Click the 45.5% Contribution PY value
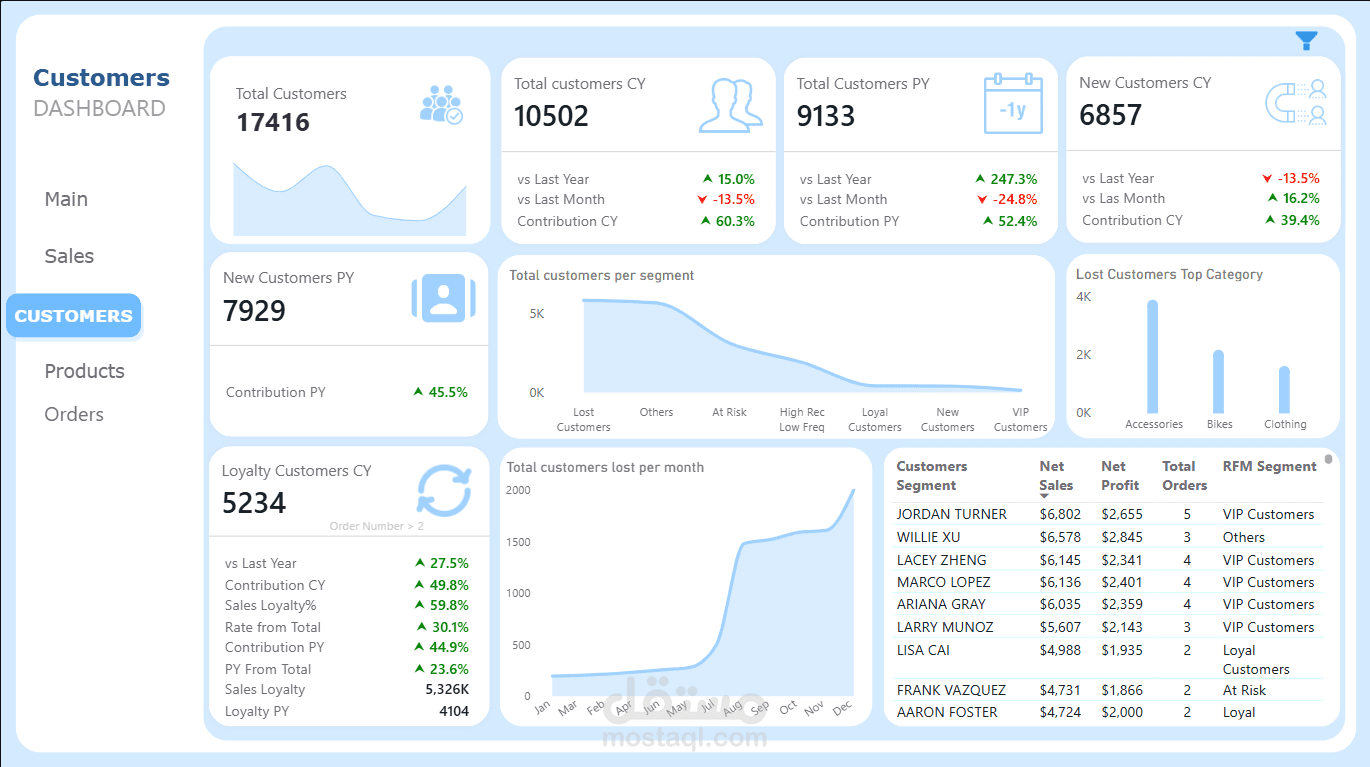Screen dimensions: 1370x767 pos(448,392)
